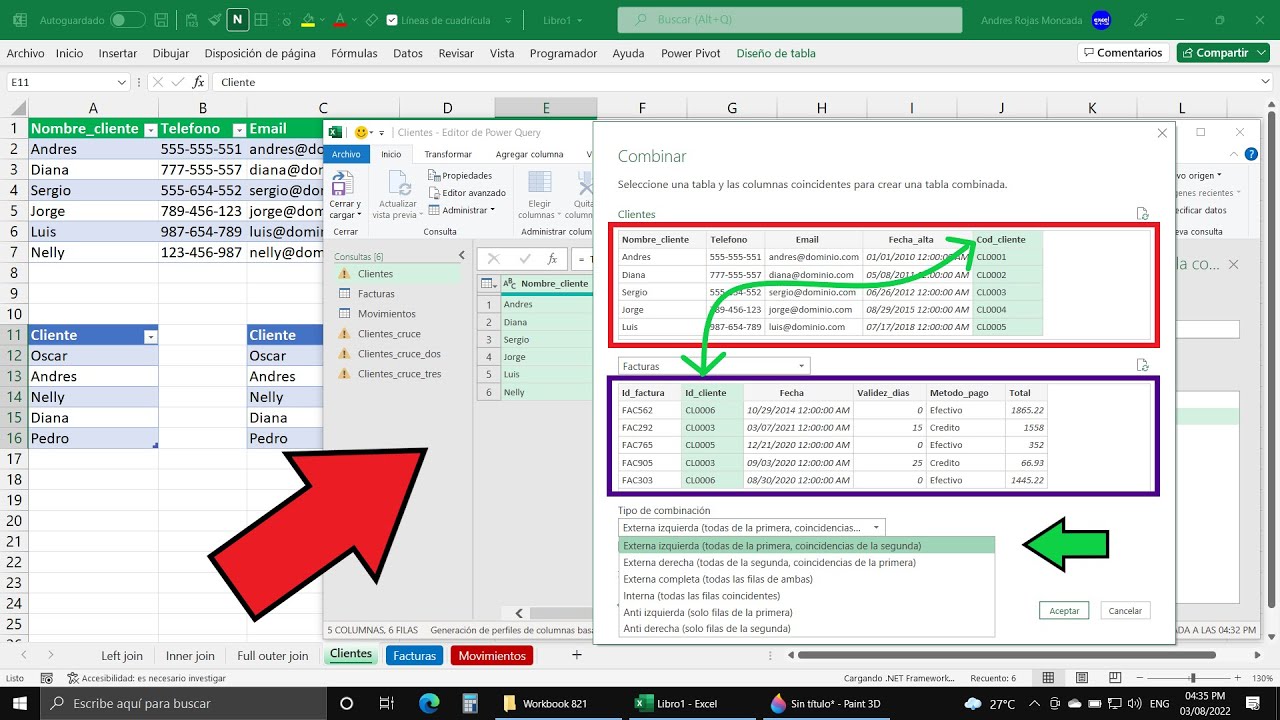Select the Facturas query
The image size is (1280, 720).
[x=376, y=294]
